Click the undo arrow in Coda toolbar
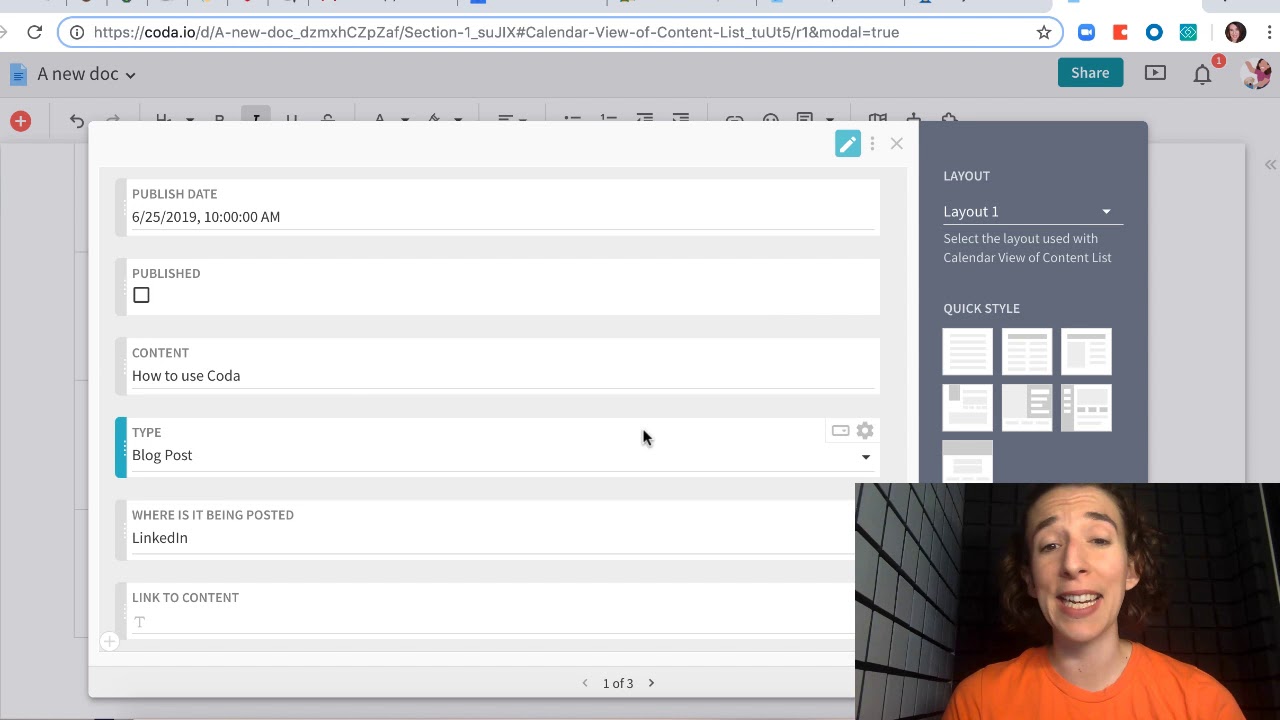This screenshot has width=1280, height=720. (x=77, y=121)
